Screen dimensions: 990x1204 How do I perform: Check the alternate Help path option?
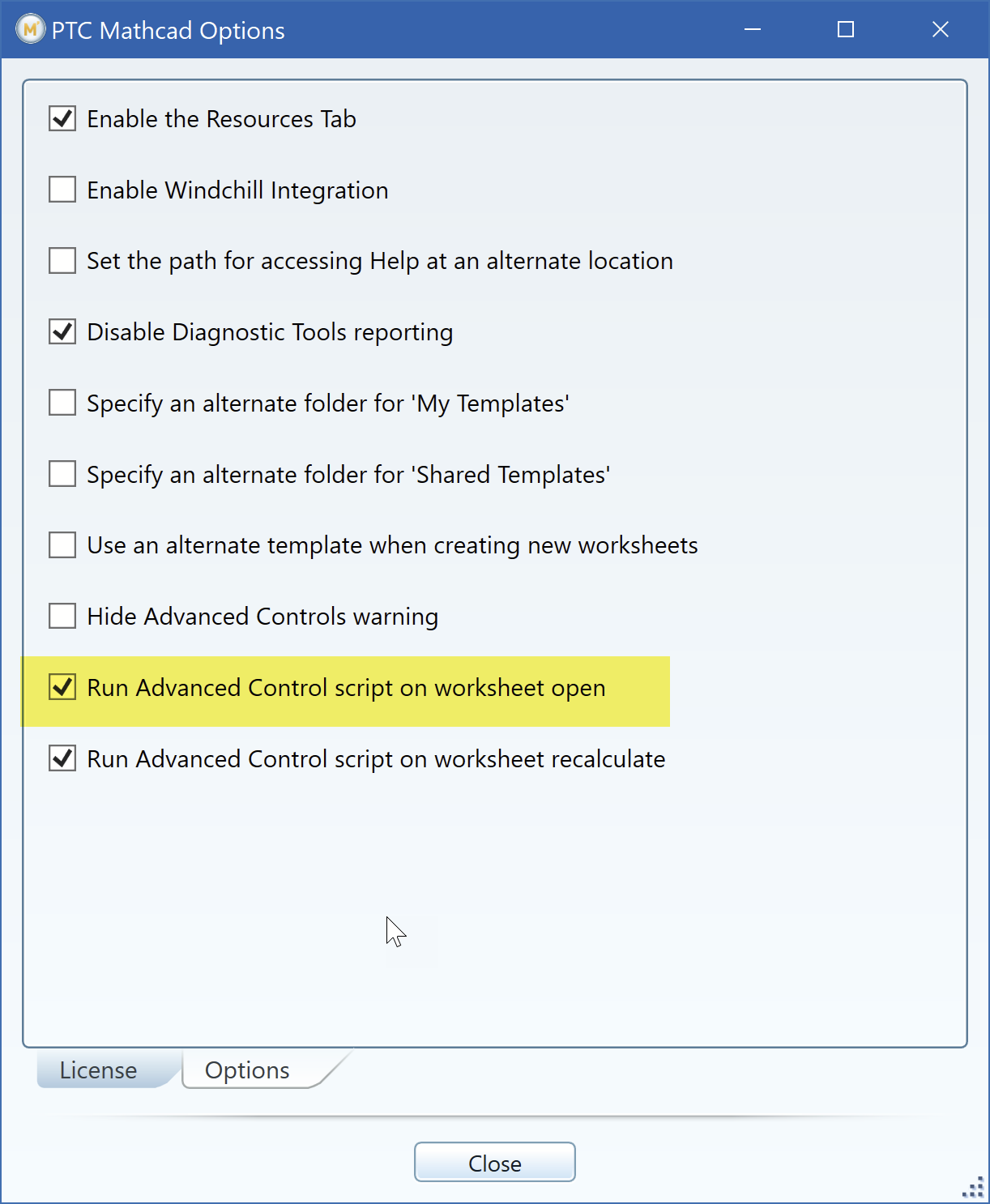pos(62,260)
